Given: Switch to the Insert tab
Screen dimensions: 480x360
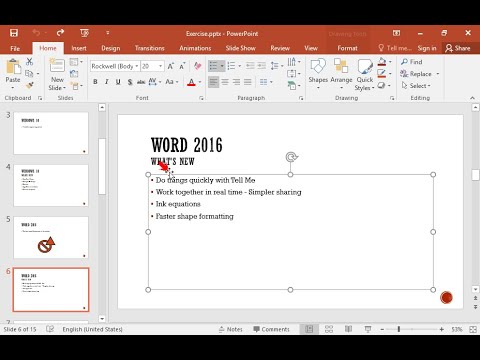Looking at the screenshot, I should (x=79, y=48).
